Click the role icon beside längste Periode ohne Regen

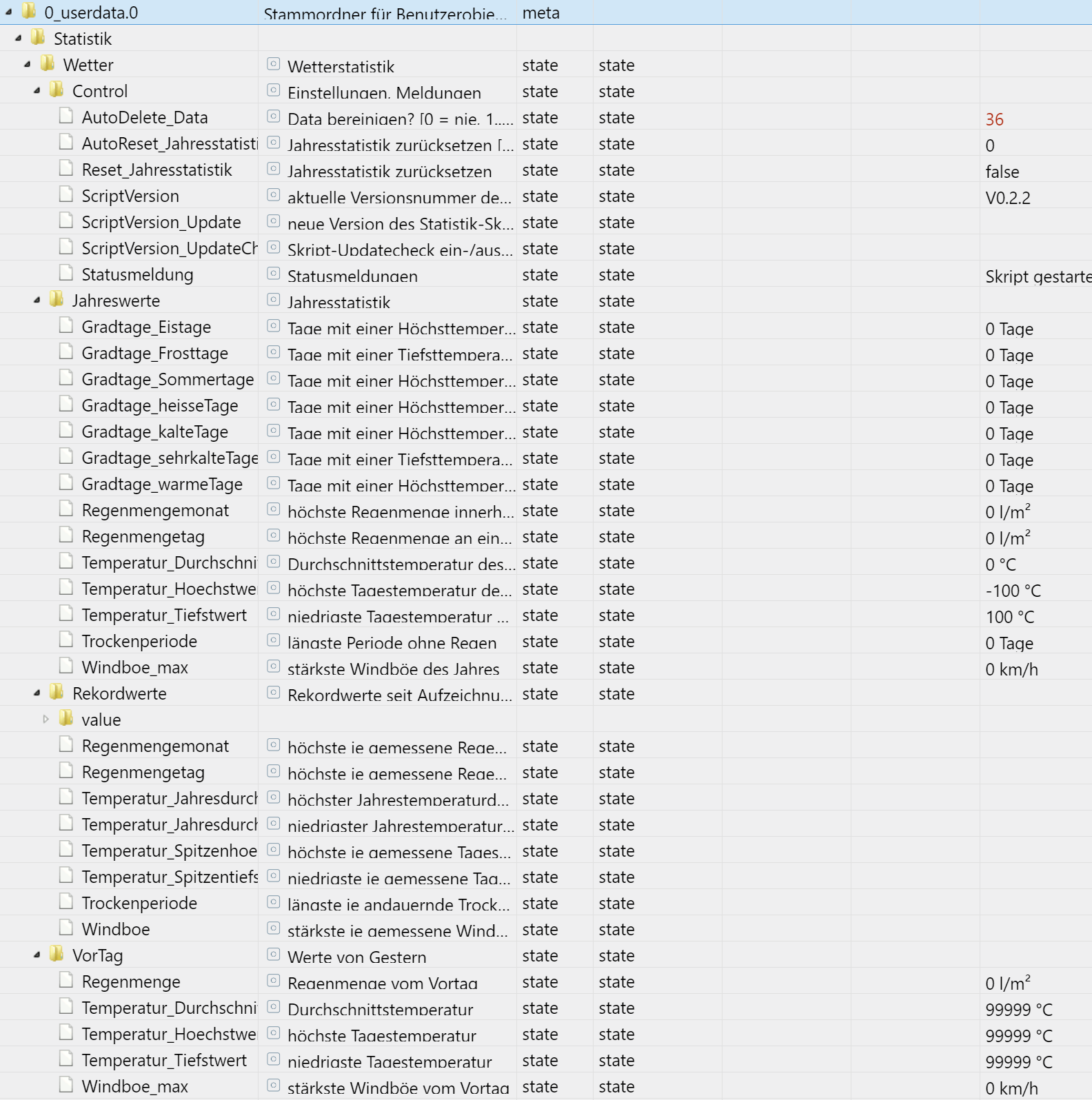point(274,640)
